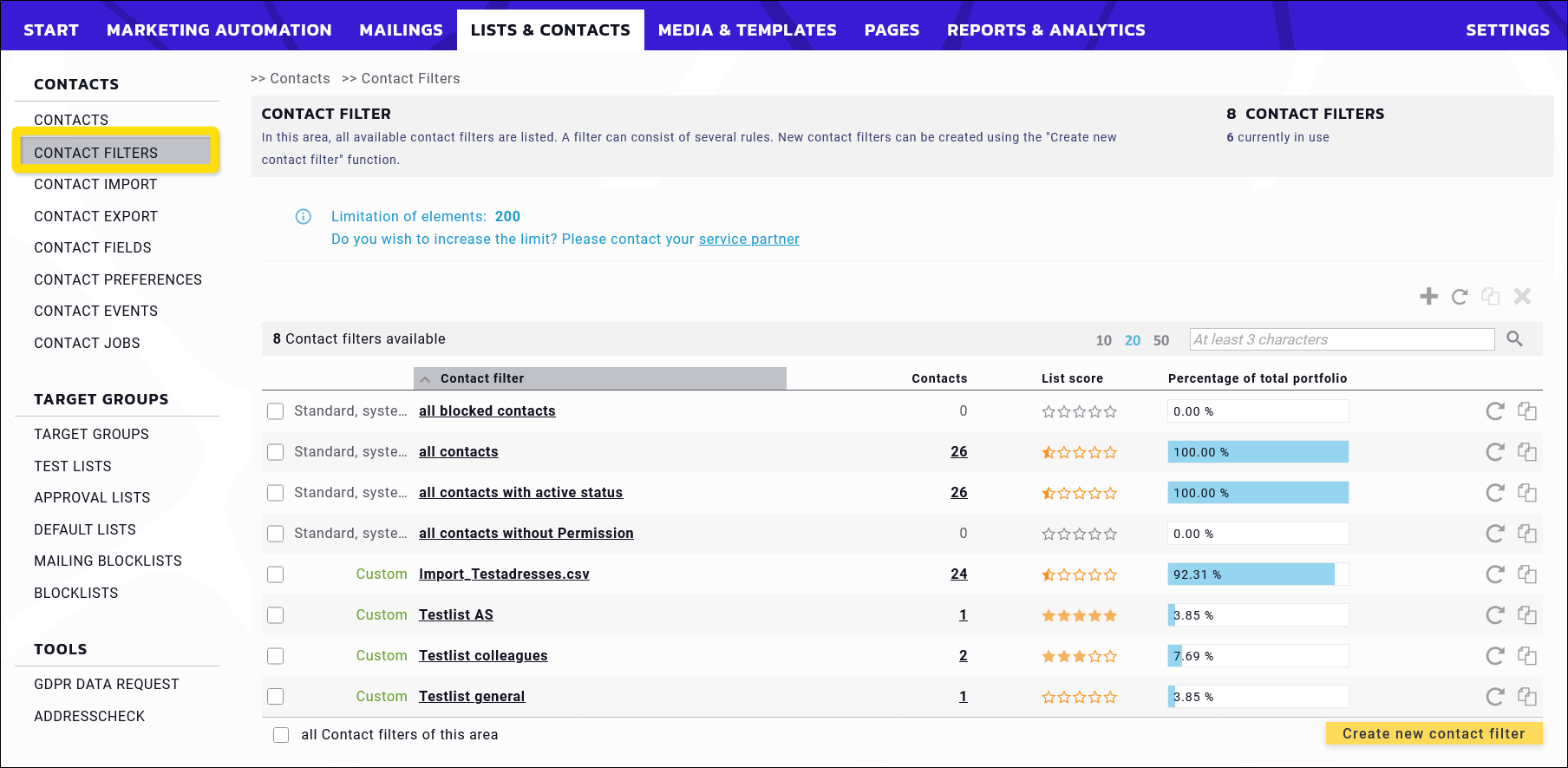Open Mailing Blocklists in sidebar
Image resolution: width=1568 pixels, height=768 pixels.
(x=108, y=561)
